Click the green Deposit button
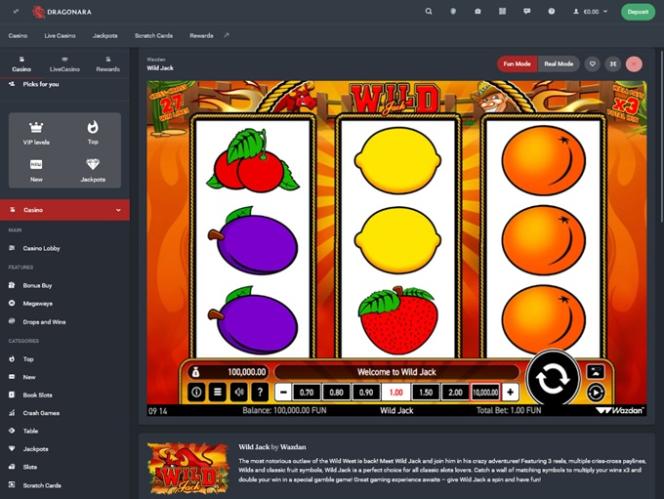 pos(637,12)
